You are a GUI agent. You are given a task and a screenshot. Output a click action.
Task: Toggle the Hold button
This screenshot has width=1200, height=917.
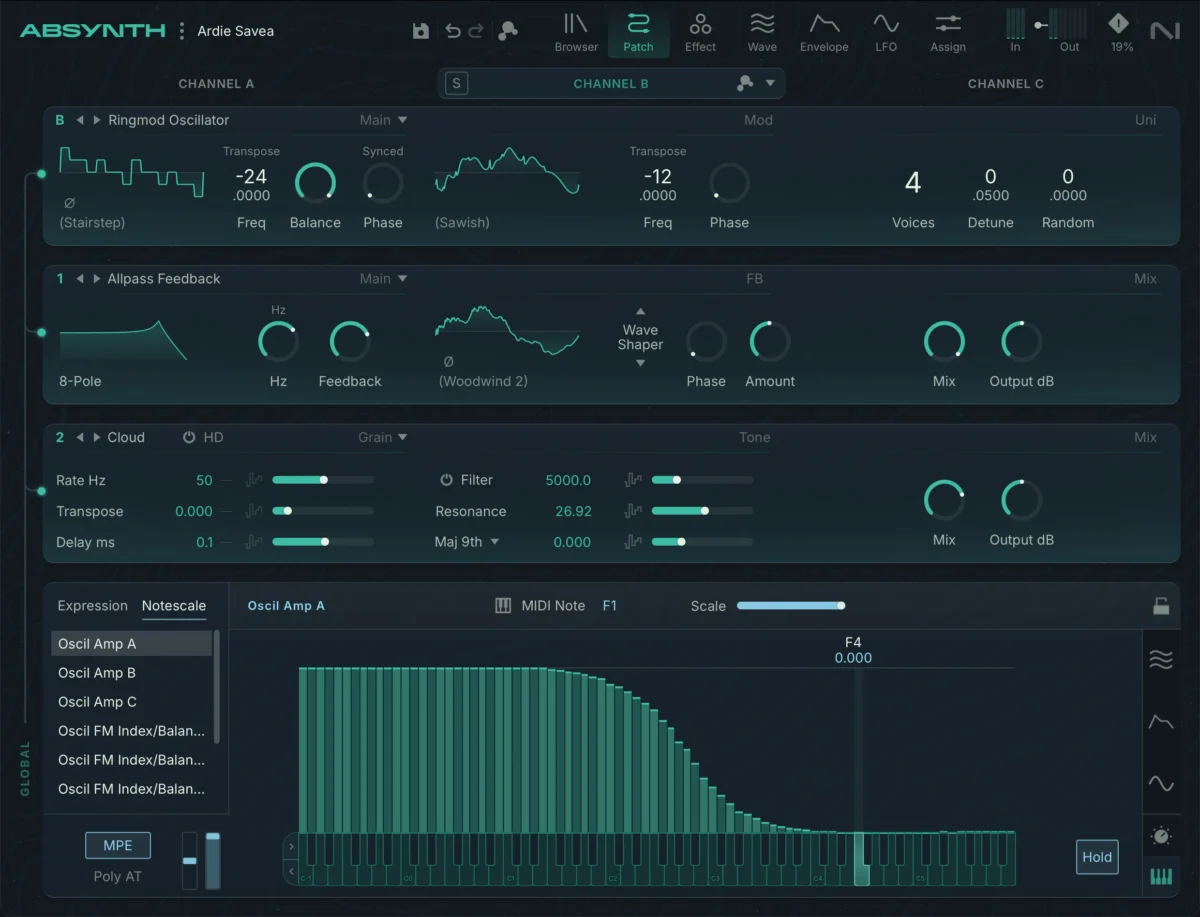(1097, 857)
